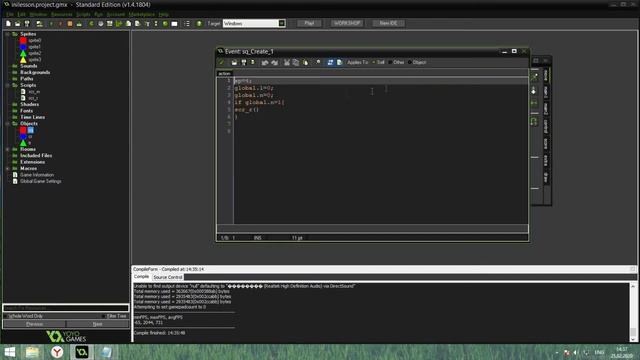Click the paste icon in code editor toolbar

[x=305, y=62]
